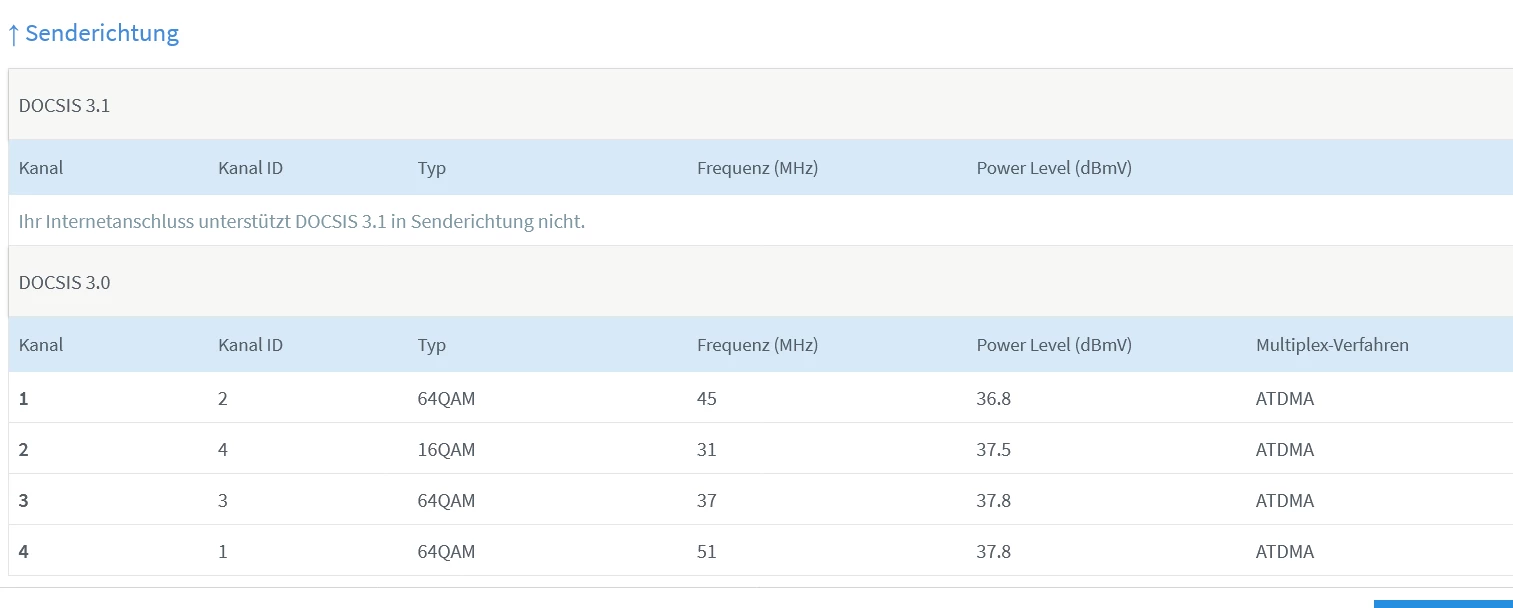Click the frequency value 31
The height and width of the screenshot is (608, 1513).
[707, 450]
